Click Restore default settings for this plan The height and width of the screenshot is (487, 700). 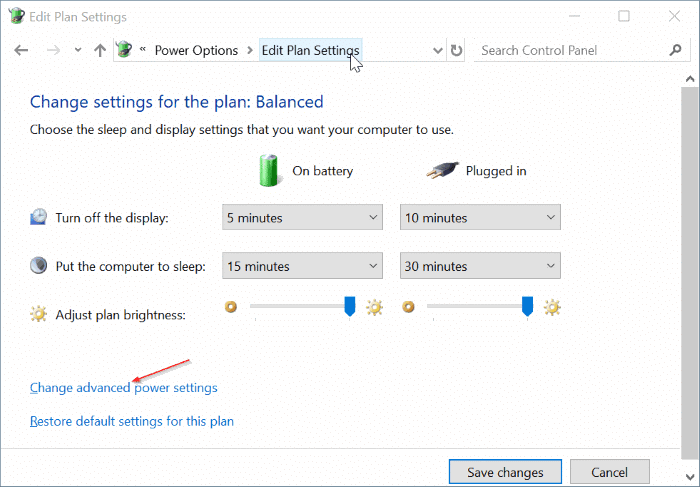pyautogui.click(x=132, y=421)
